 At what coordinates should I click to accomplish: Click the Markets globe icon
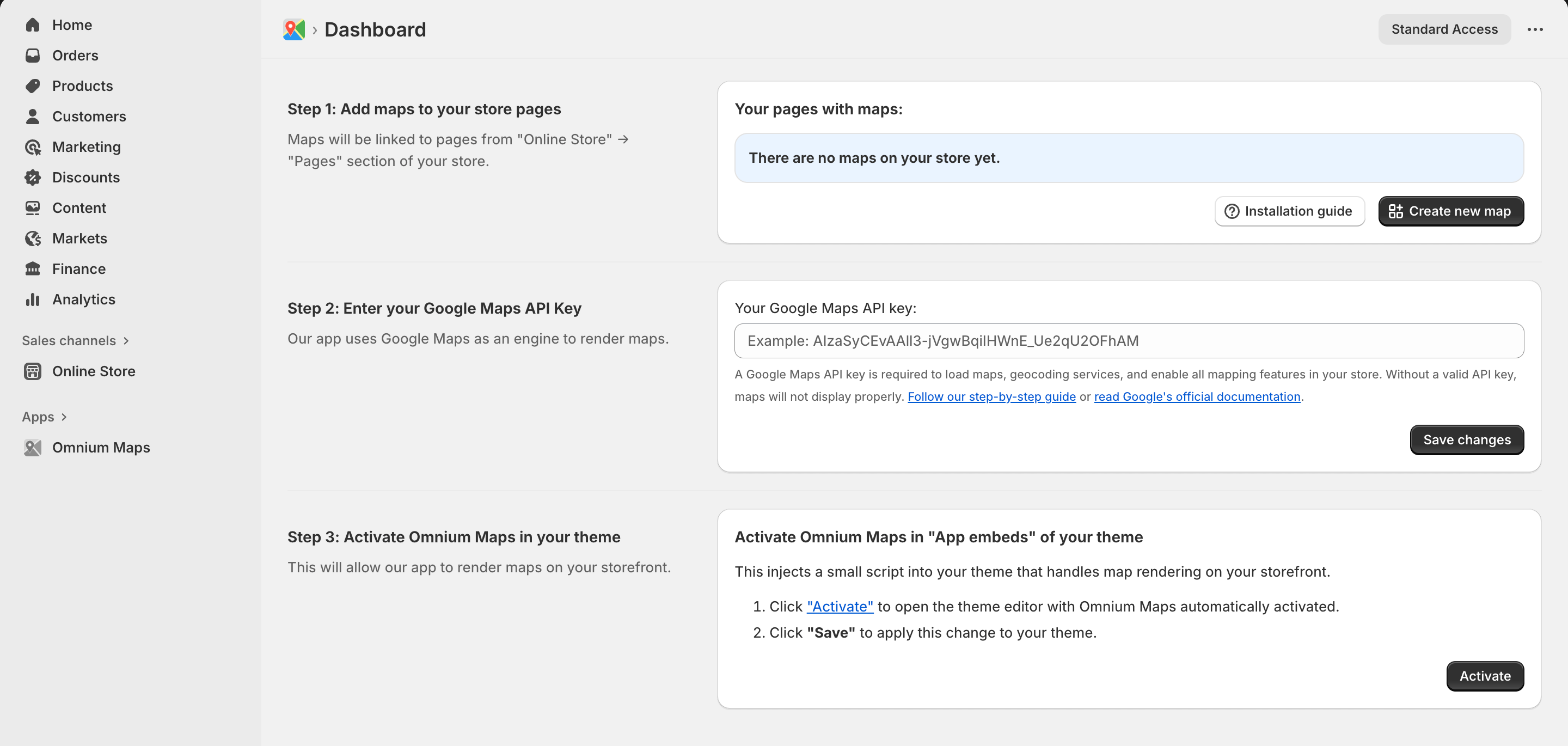tap(33, 238)
